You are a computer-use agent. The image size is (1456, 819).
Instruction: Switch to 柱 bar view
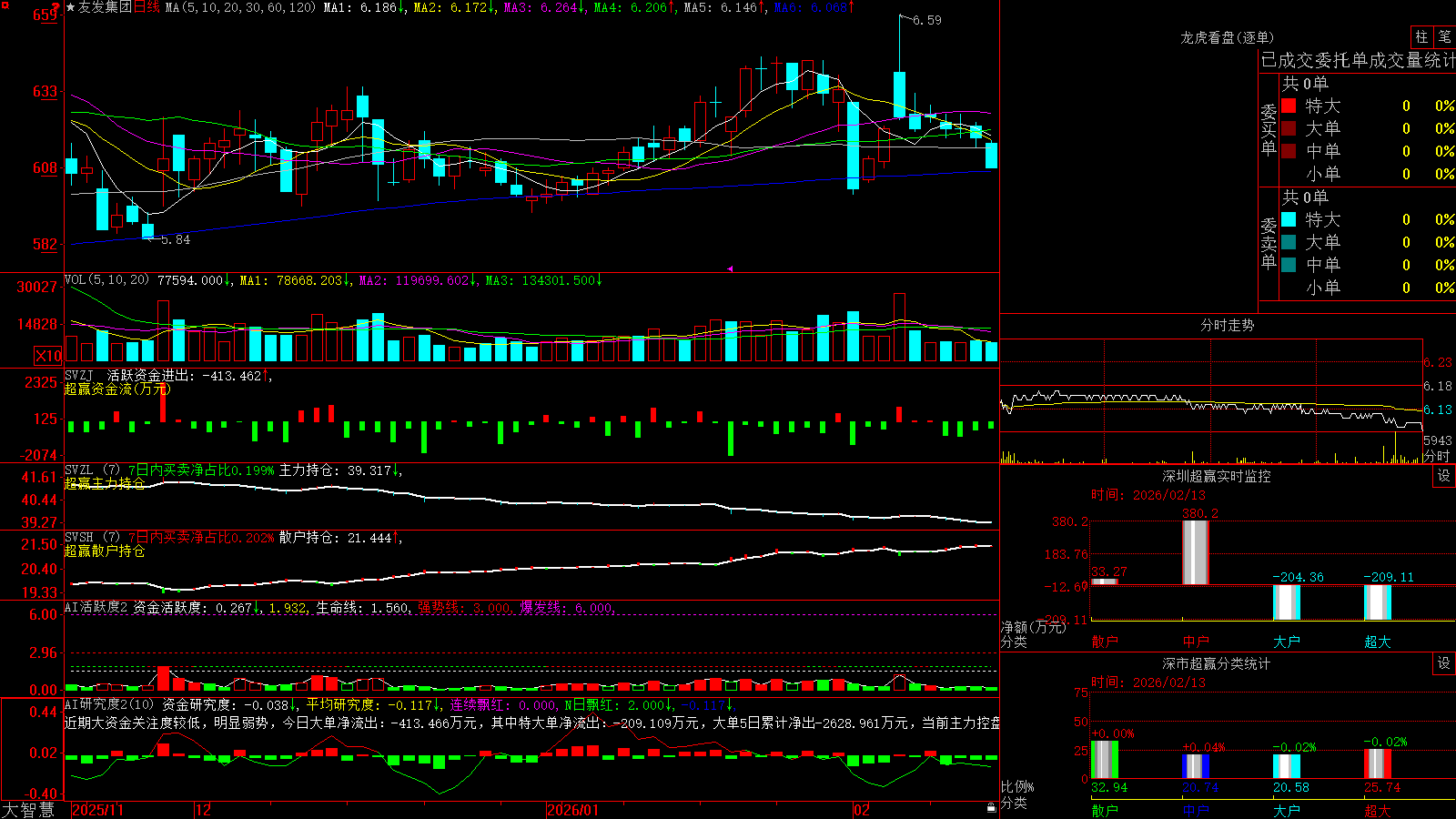[1421, 37]
